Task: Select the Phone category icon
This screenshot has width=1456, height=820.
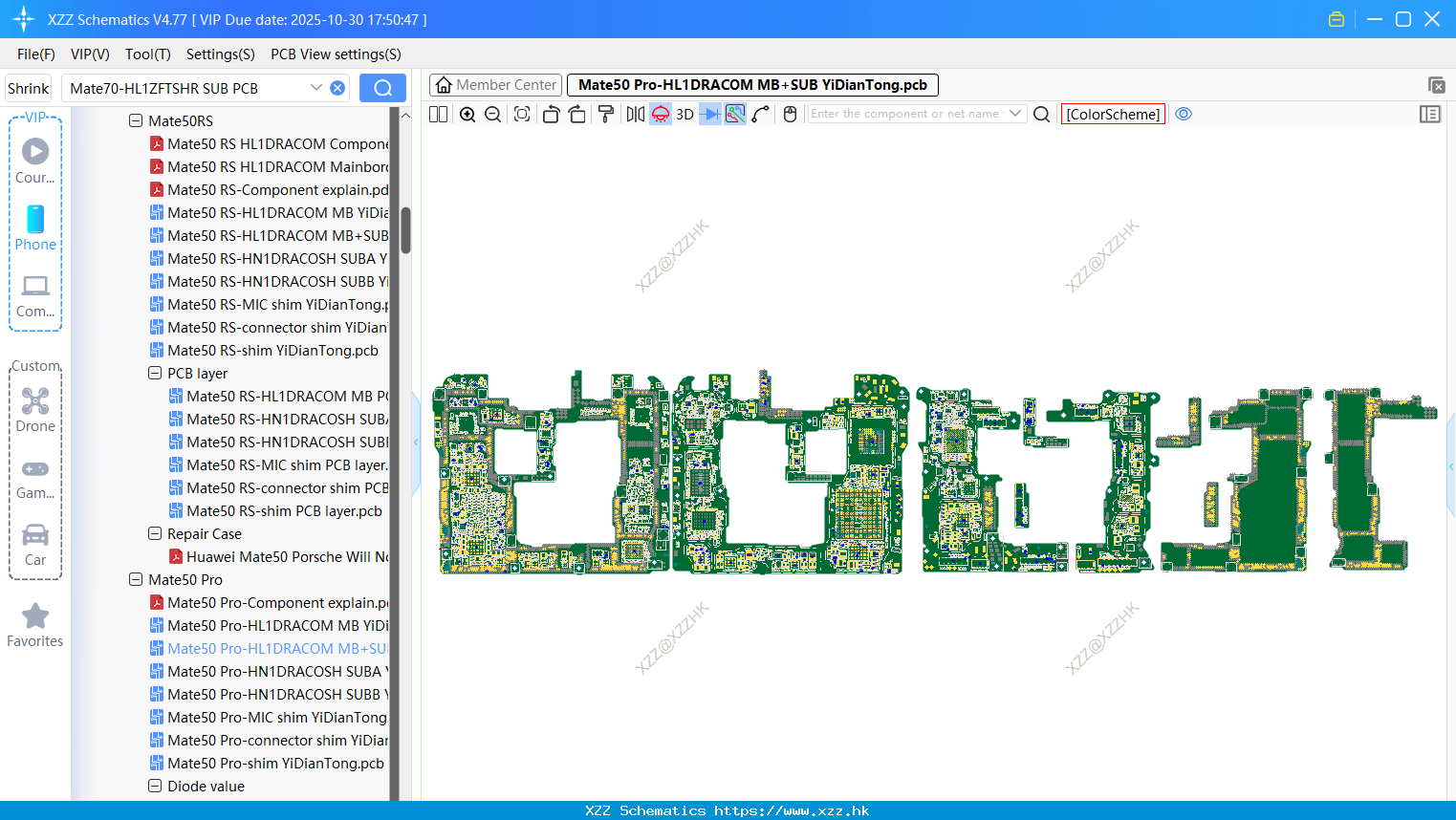Action: tap(35, 227)
